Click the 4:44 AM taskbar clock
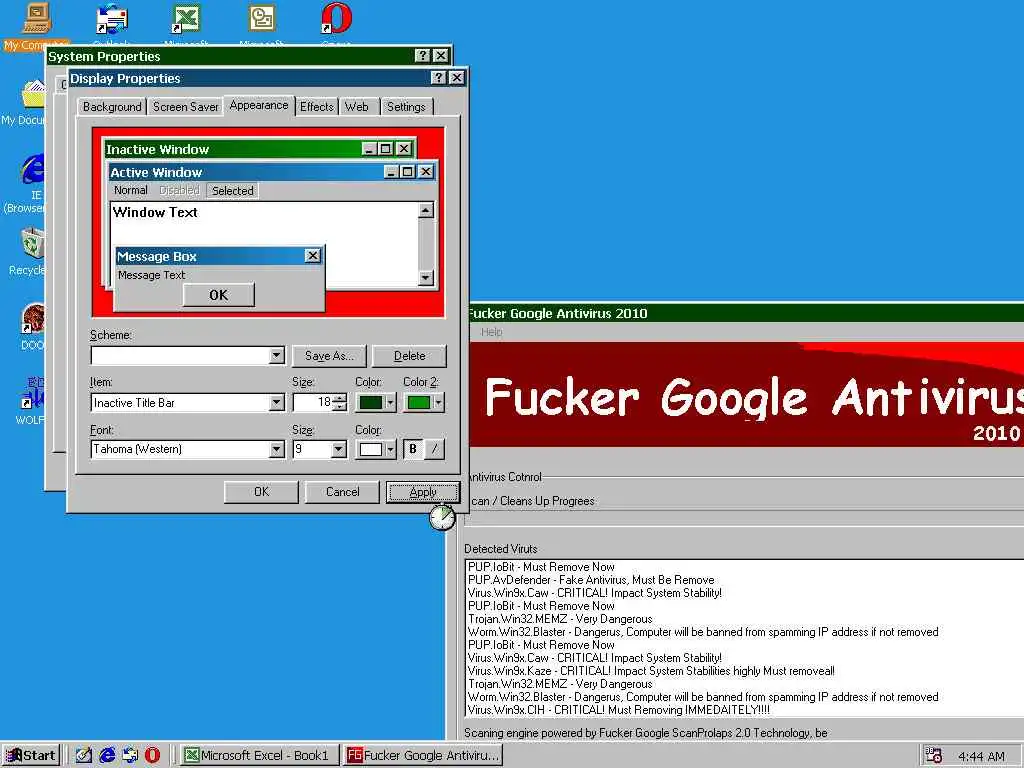Viewport: 1024px width, 768px height. coord(982,756)
